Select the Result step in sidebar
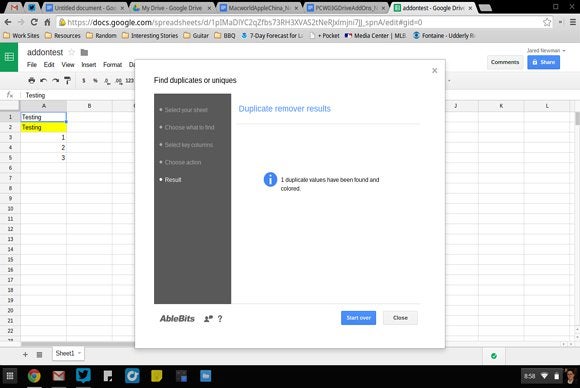This screenshot has height=388, width=580. [173, 180]
